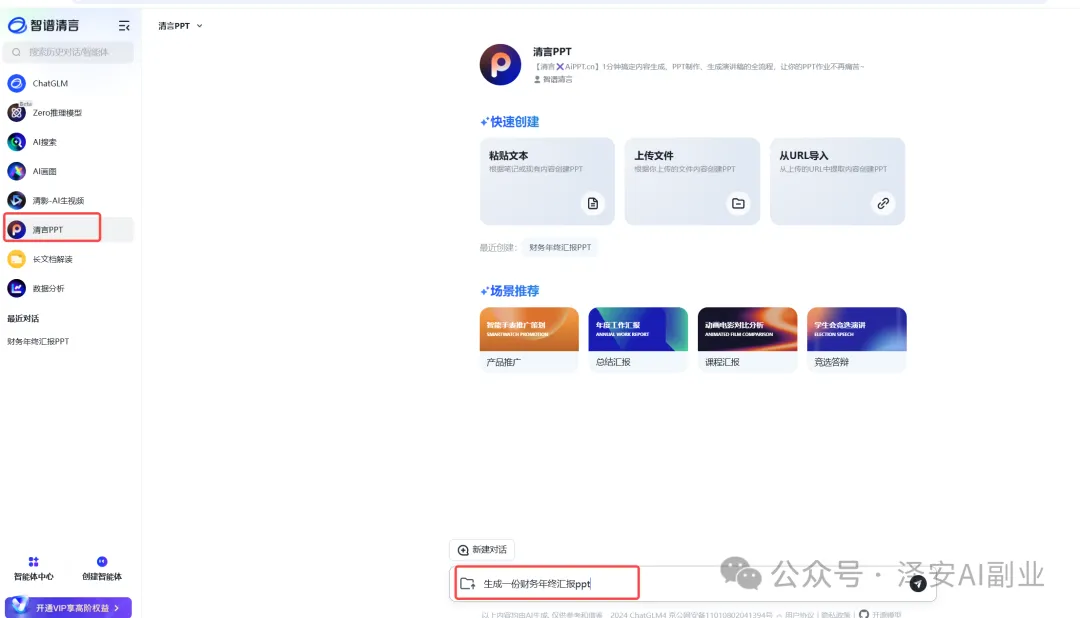This screenshot has height=618, width=1080.
Task: Click the 开通VIP享高阶权益 banner
Action: [x=68, y=608]
